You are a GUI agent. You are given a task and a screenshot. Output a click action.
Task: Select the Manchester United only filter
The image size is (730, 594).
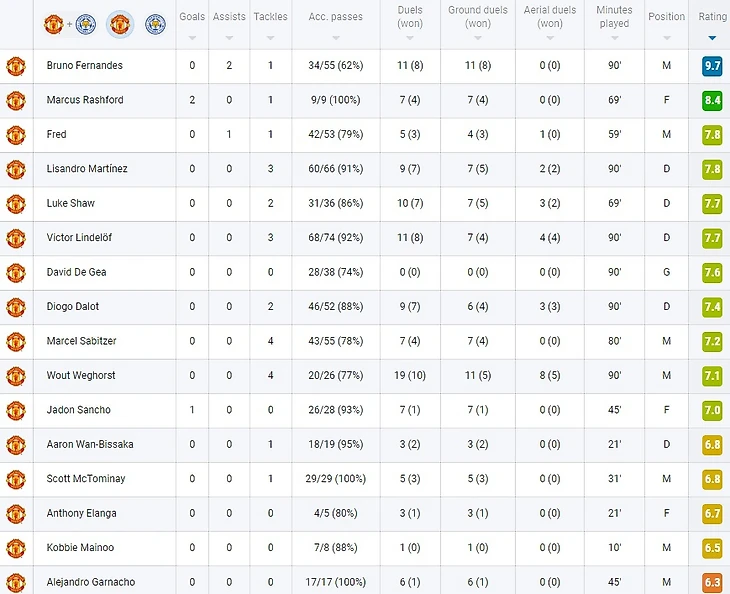[120, 24]
